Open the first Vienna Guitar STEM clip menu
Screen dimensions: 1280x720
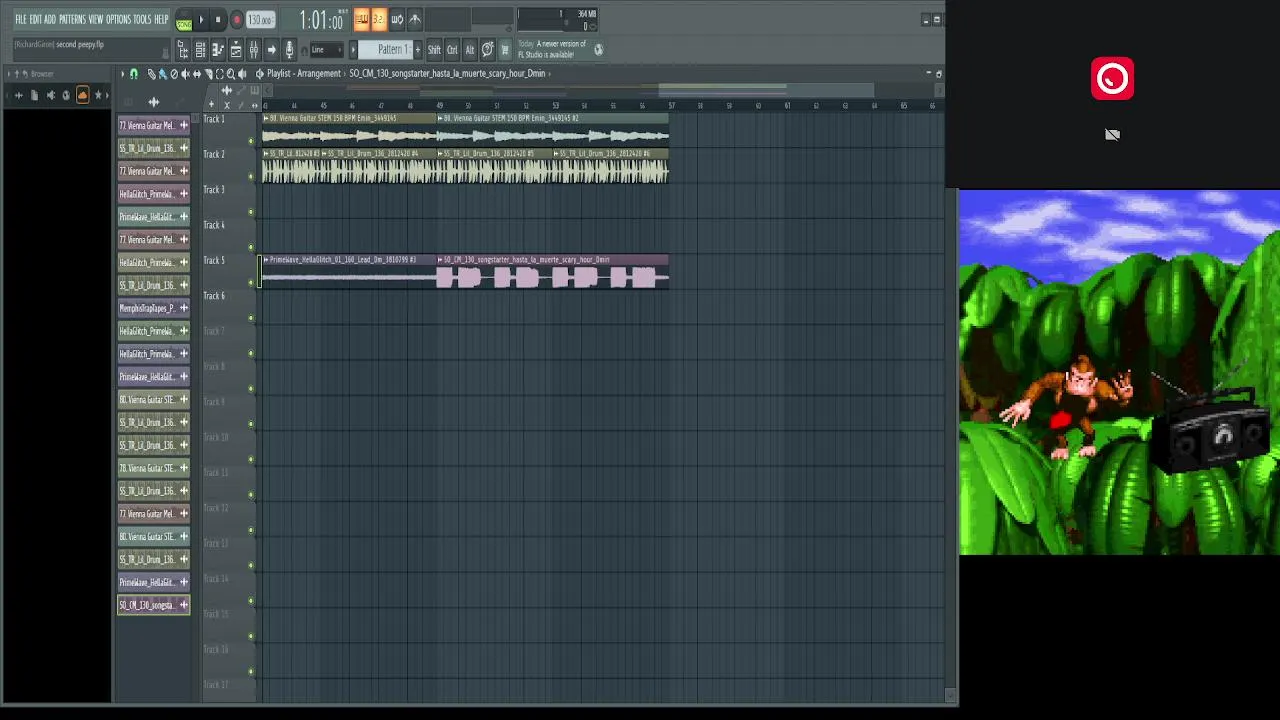[266, 118]
